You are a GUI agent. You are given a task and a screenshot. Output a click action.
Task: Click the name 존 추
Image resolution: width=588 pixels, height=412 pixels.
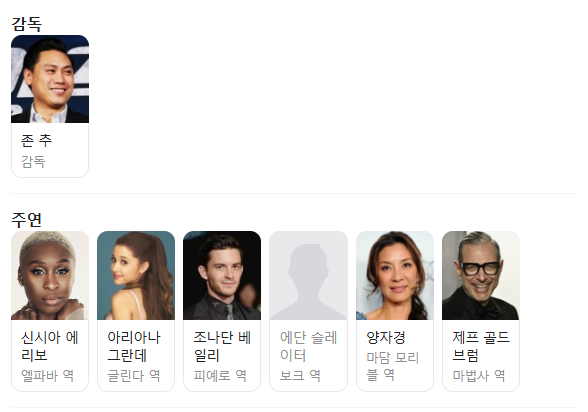[36, 141]
